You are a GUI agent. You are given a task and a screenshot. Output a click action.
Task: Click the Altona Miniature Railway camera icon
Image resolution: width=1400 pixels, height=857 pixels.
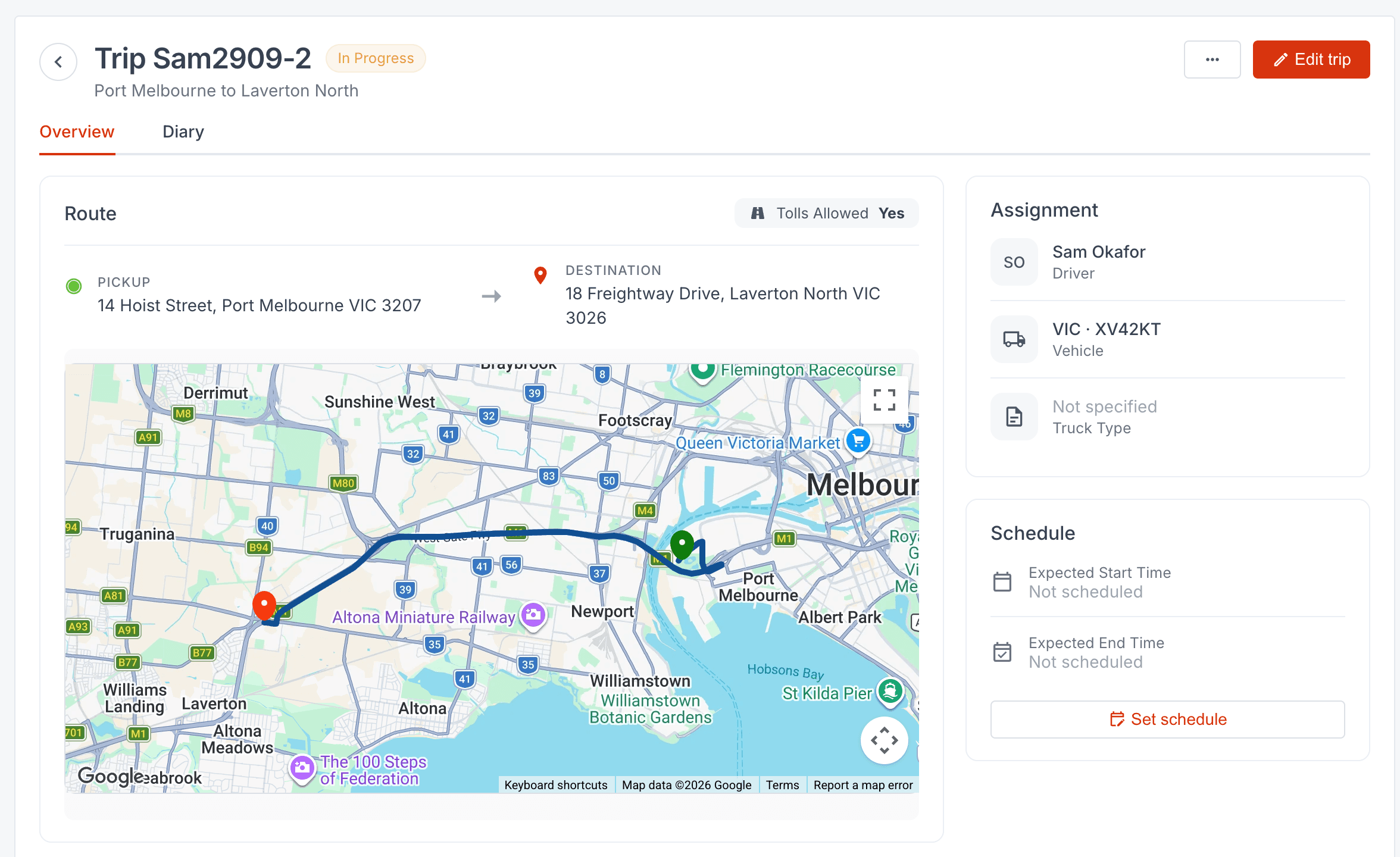click(x=533, y=615)
